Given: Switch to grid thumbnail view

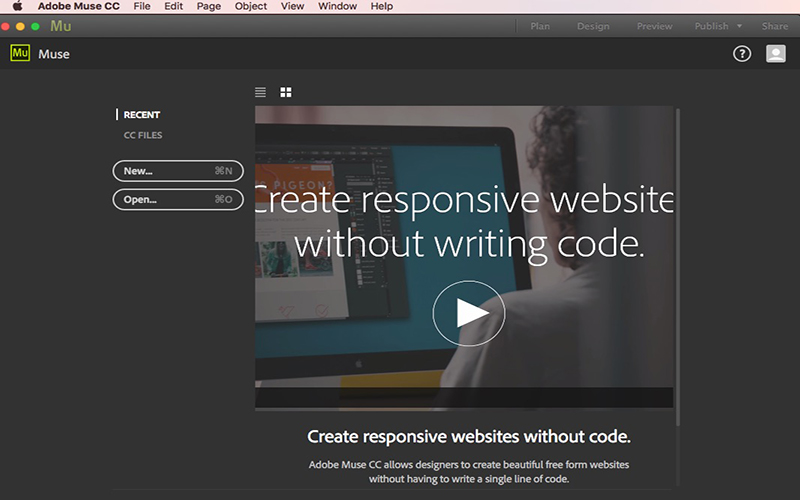Looking at the screenshot, I should (x=286, y=92).
